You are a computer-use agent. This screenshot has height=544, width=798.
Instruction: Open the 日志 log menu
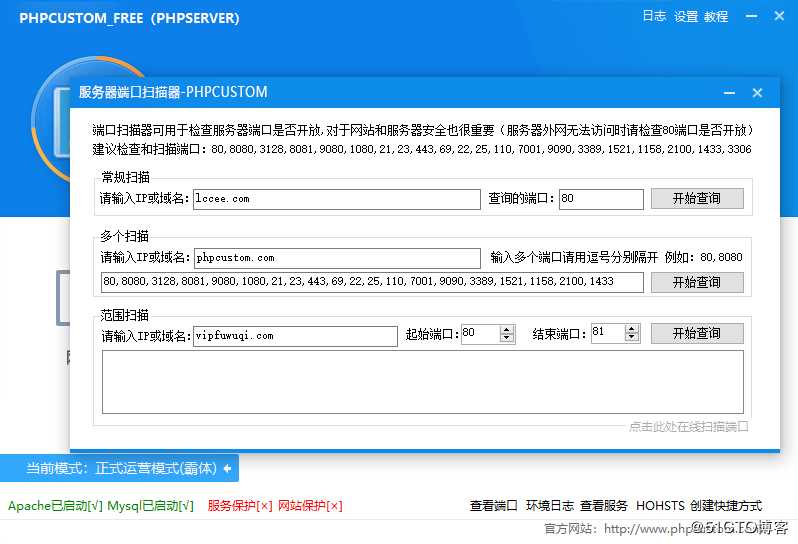coord(654,16)
